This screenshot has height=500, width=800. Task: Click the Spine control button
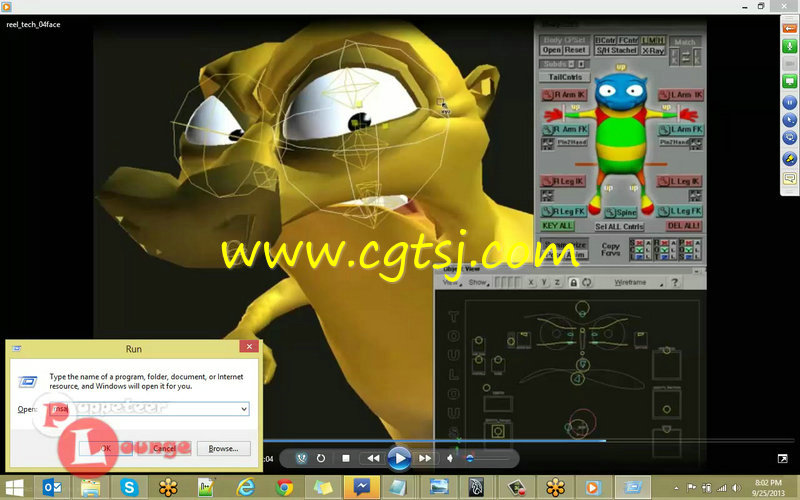[621, 212]
